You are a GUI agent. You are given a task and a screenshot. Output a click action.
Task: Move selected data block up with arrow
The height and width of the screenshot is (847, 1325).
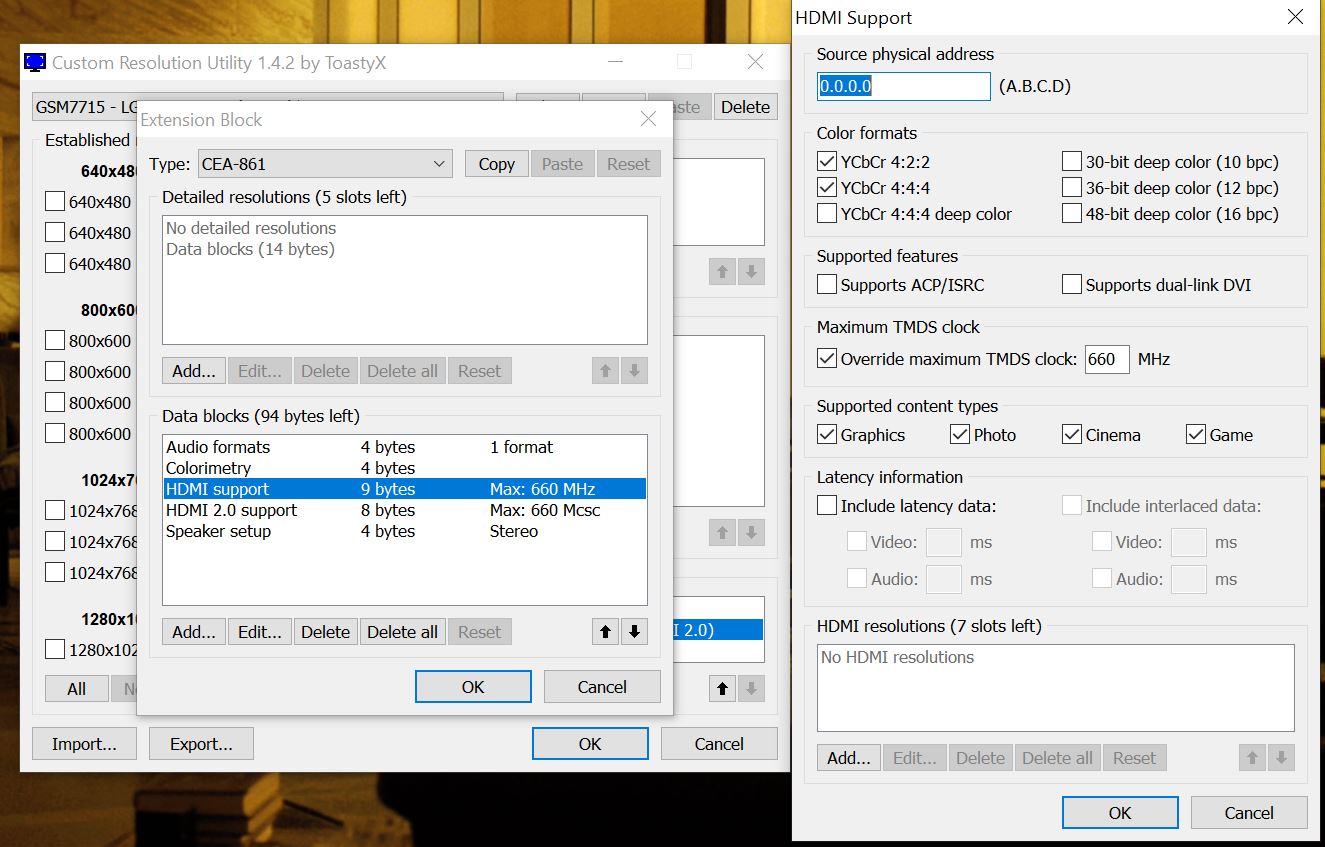605,632
